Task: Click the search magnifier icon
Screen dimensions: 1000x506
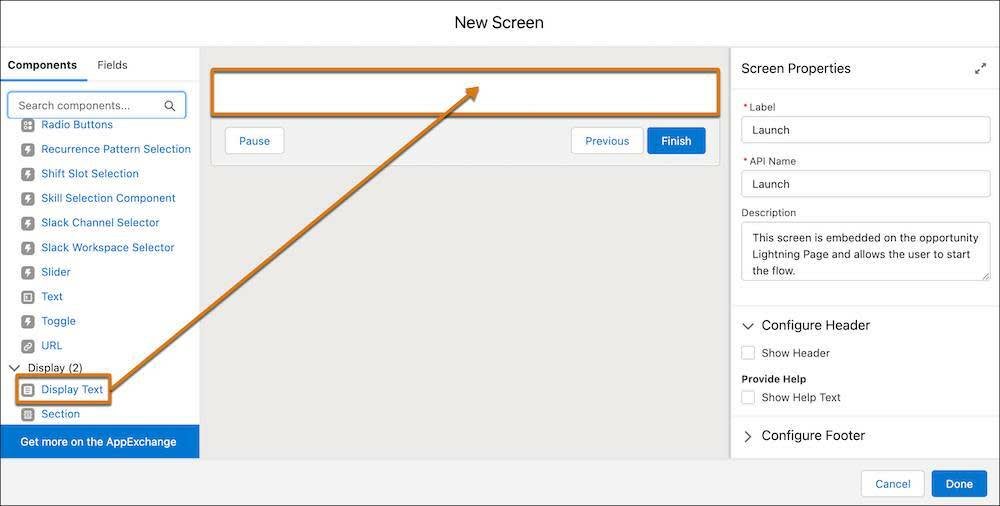Action: [x=170, y=106]
